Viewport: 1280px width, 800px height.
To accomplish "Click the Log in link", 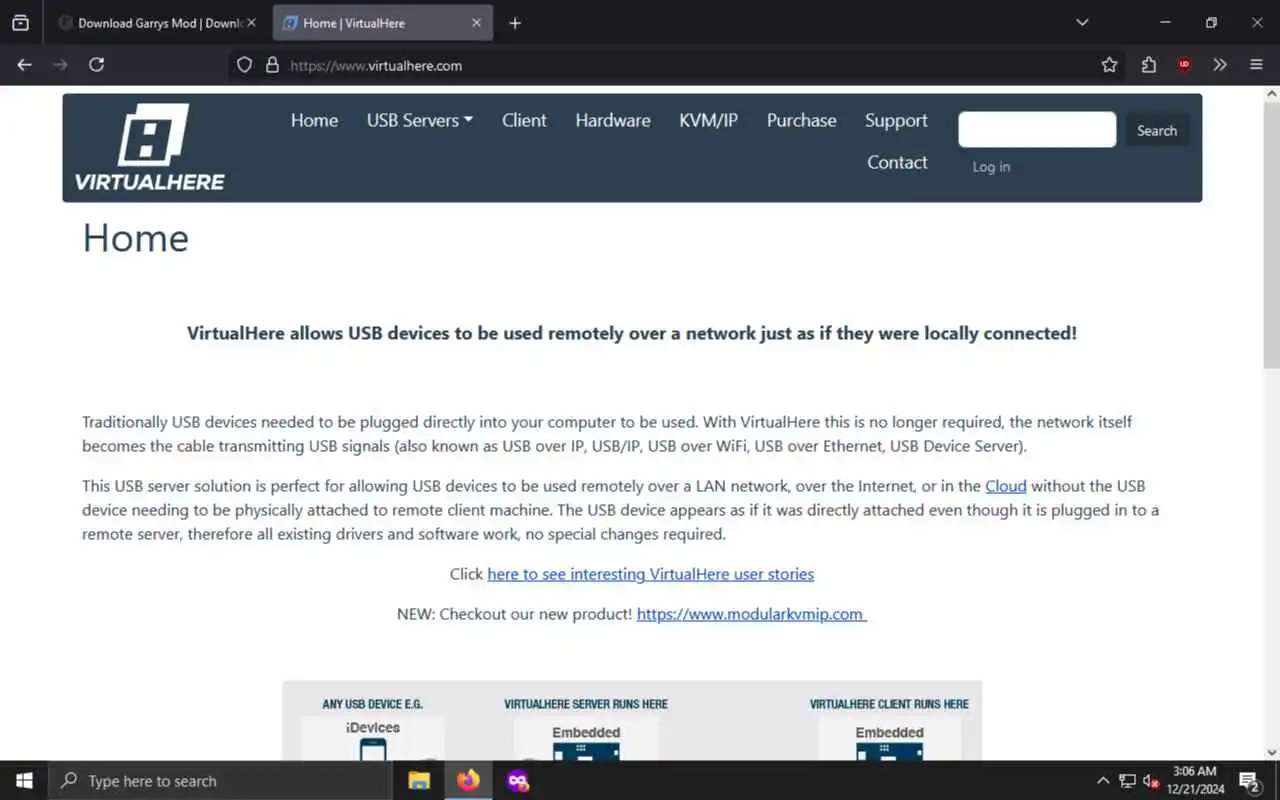I will 991,167.
